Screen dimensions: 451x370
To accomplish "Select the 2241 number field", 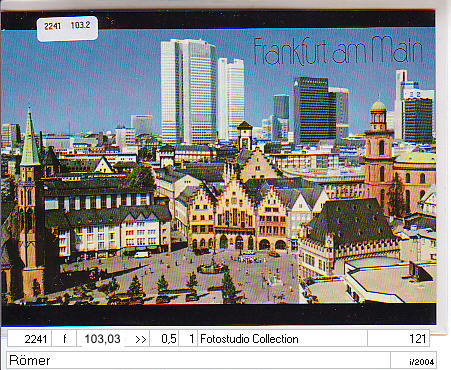I will 29,339.
